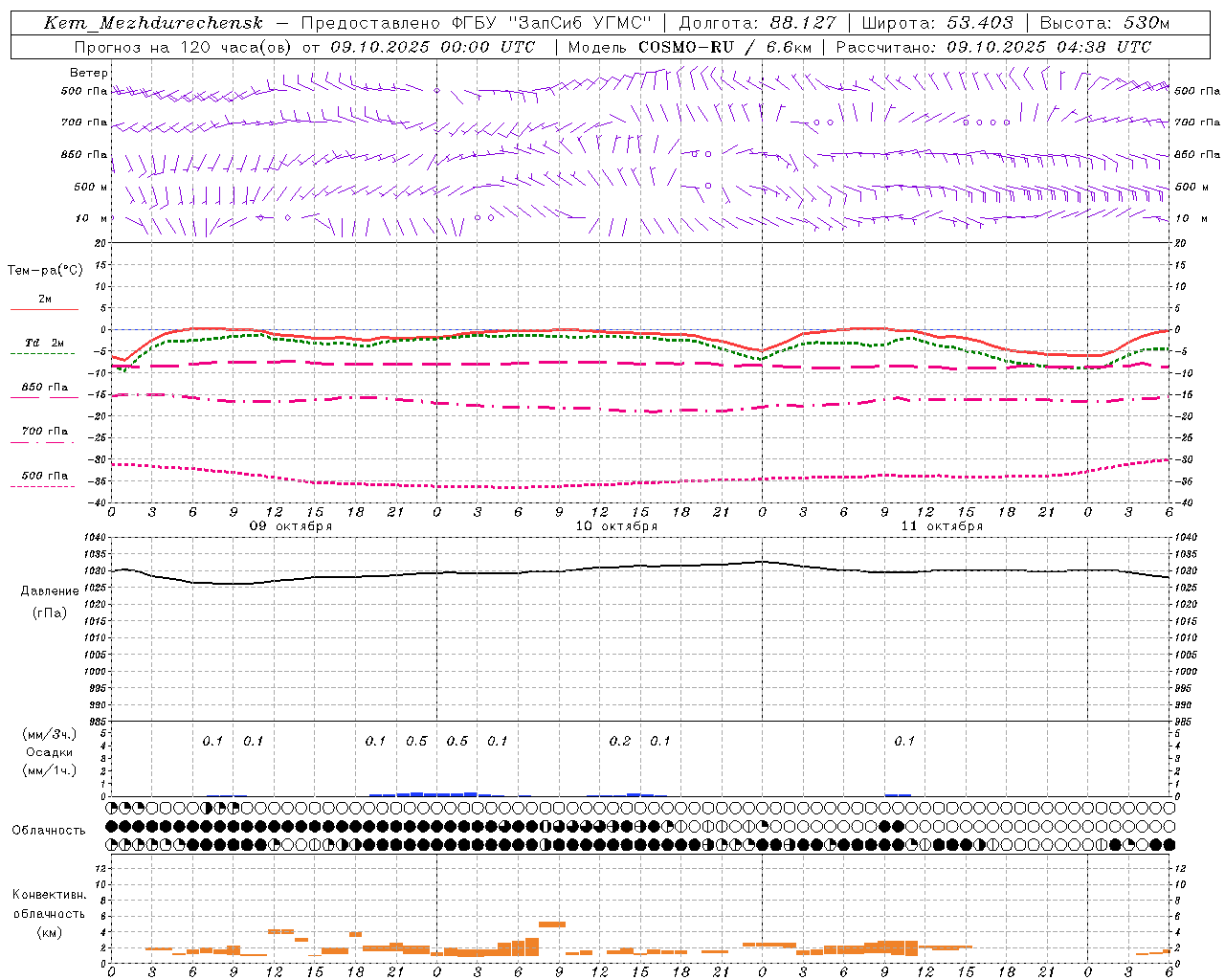Viewport: 1225px width, 980px height.
Task: Click the black pressure curve line
Action: coord(641,567)
